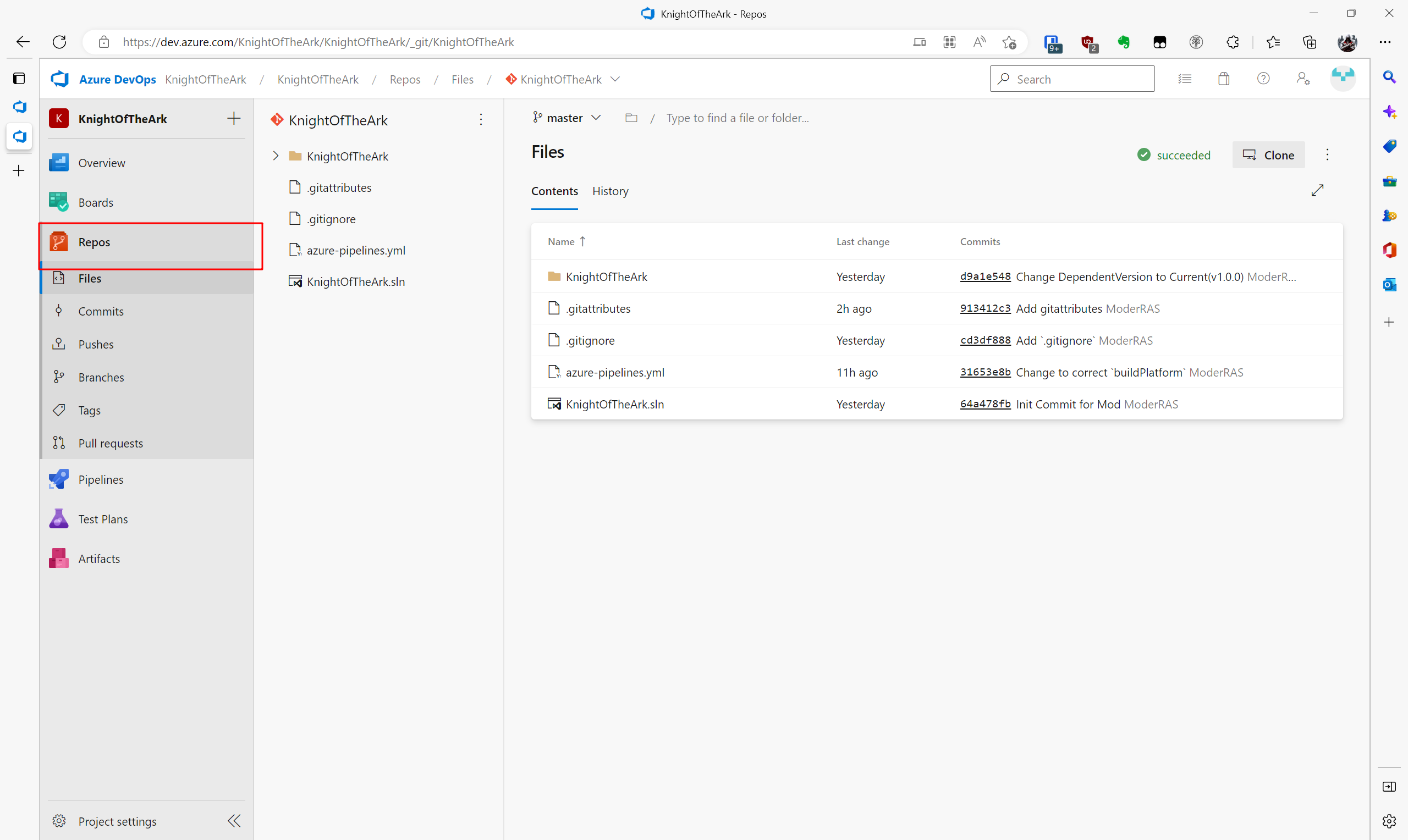This screenshot has width=1408, height=840.
Task: Open azure-pipelines.yml in the file list
Action: pos(614,373)
